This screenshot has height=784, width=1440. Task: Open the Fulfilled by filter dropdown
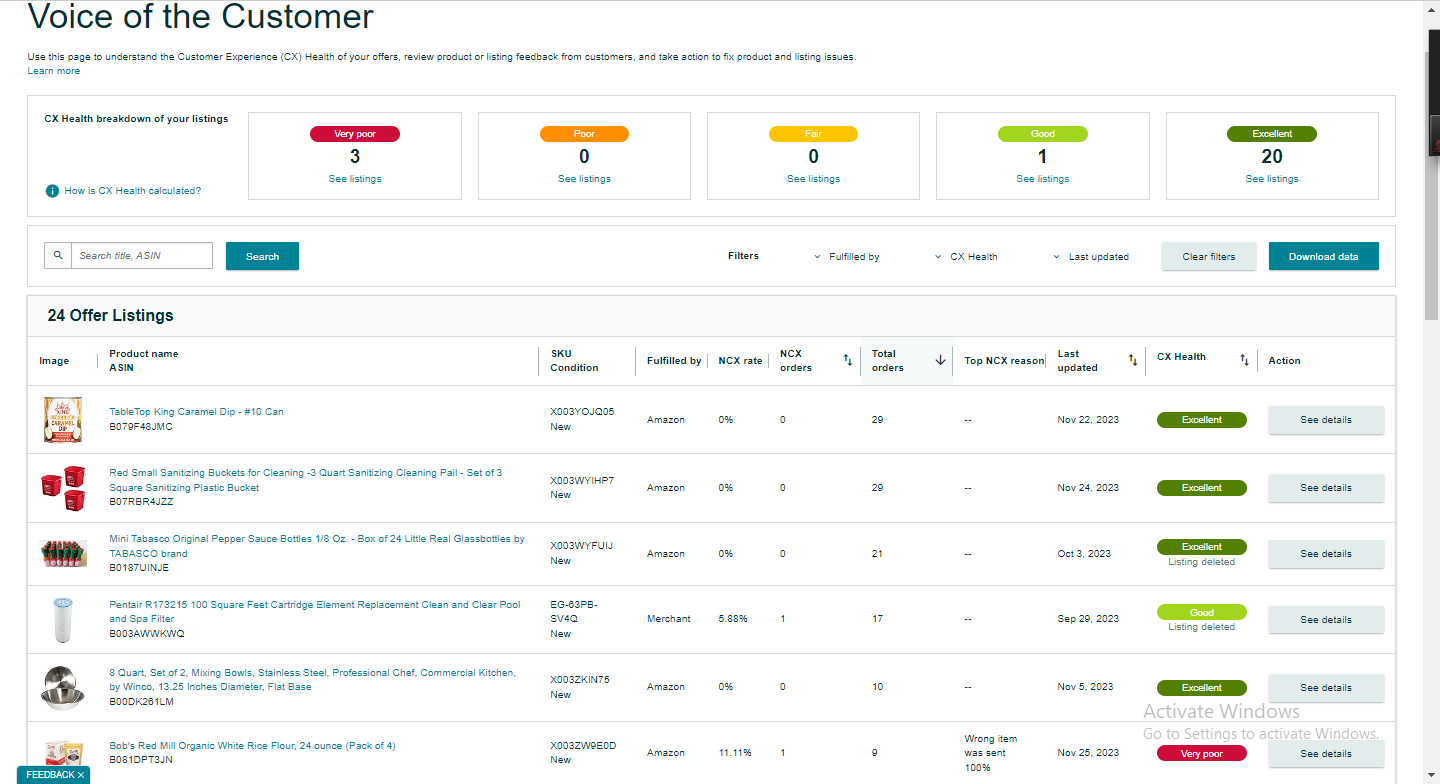[x=847, y=257]
